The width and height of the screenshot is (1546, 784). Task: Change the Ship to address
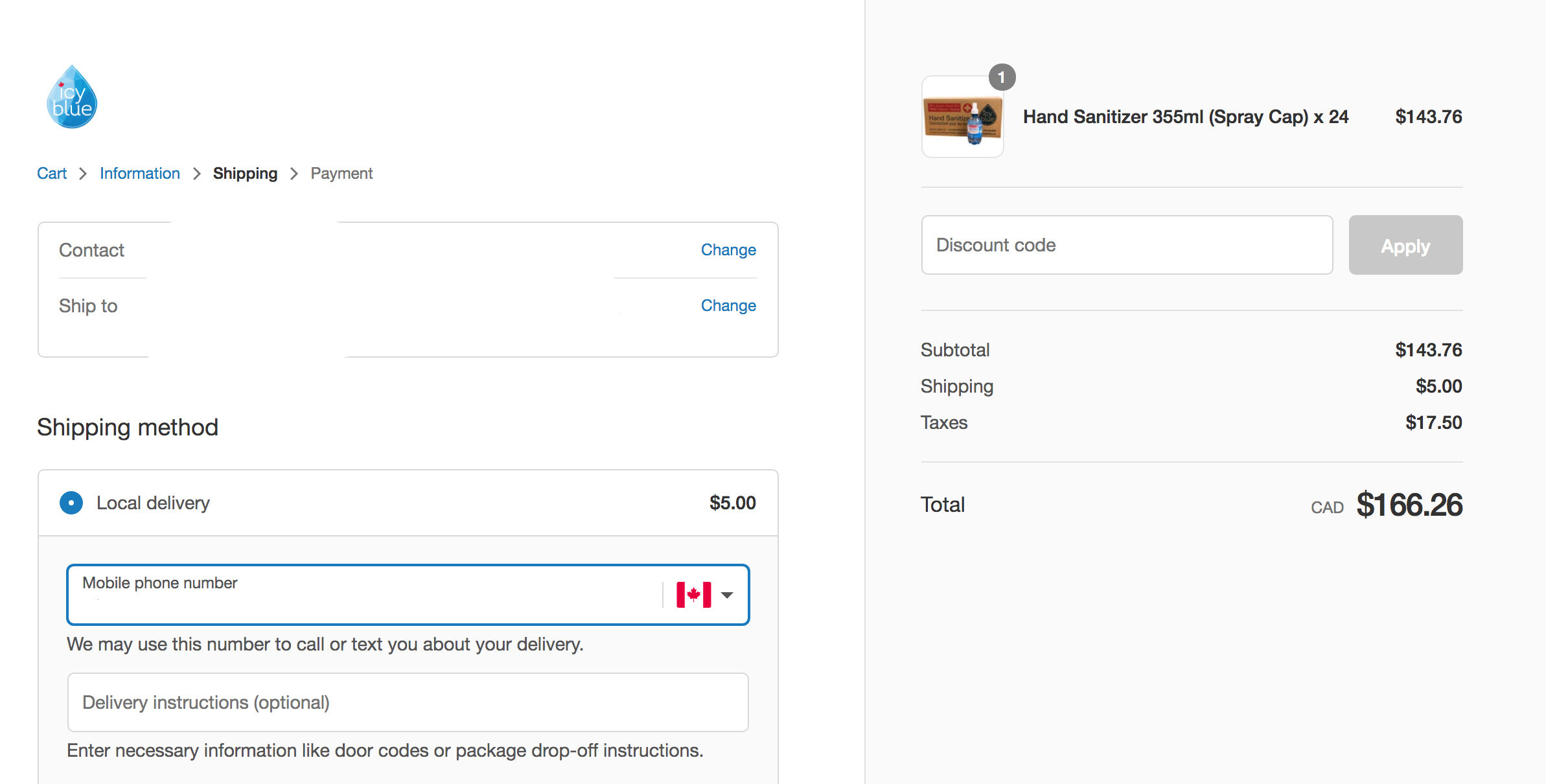point(728,306)
